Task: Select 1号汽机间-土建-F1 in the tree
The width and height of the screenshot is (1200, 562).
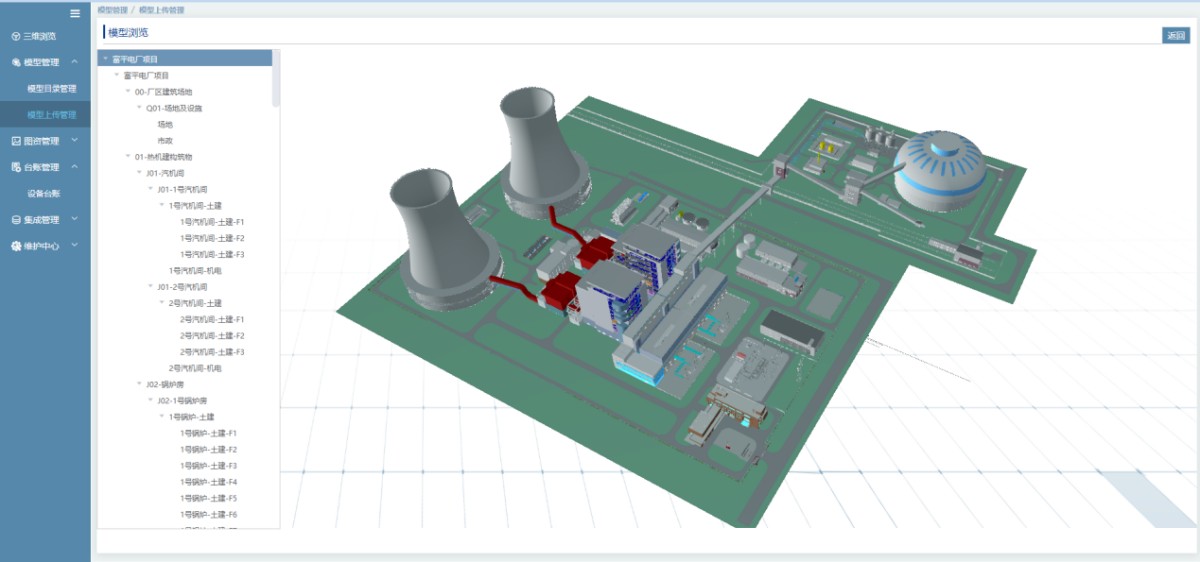Action: tap(213, 222)
